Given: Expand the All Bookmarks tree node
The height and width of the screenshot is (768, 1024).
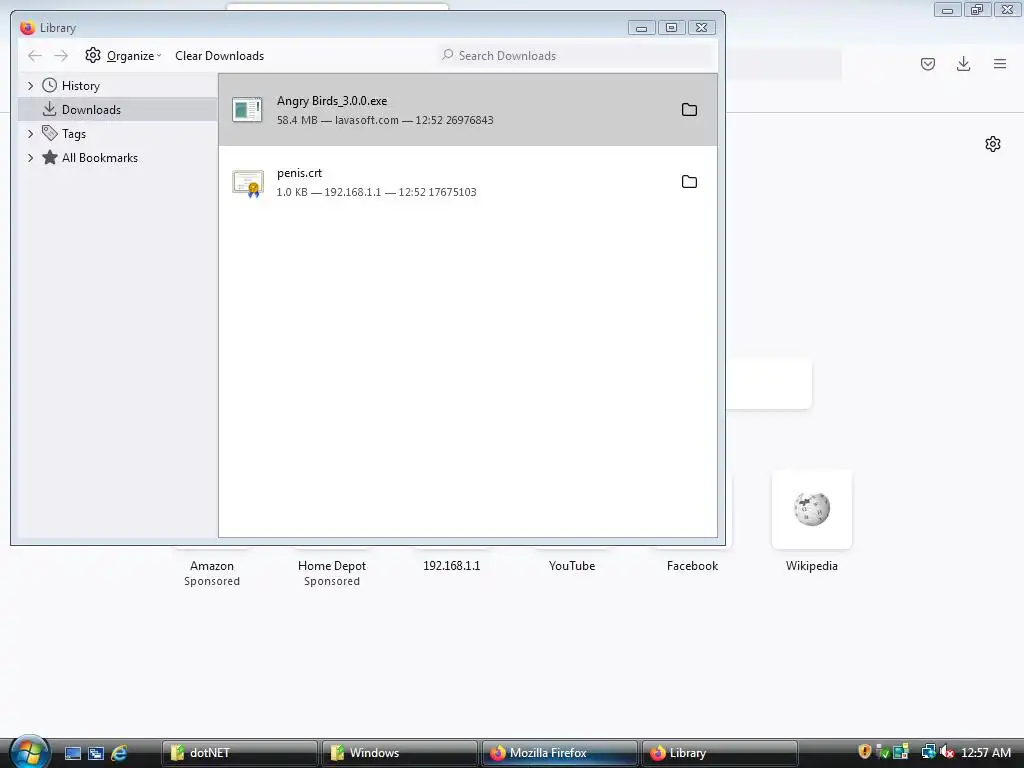Looking at the screenshot, I should (x=30, y=158).
